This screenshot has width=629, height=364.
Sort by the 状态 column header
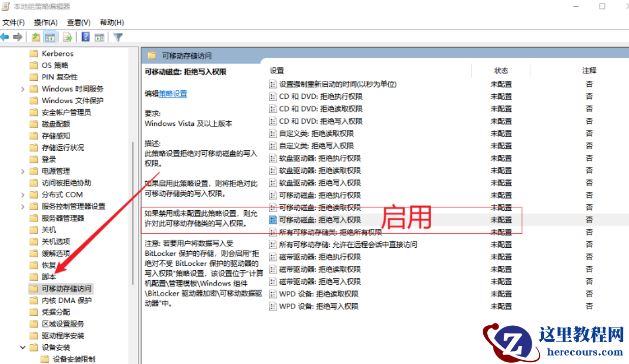501,71
